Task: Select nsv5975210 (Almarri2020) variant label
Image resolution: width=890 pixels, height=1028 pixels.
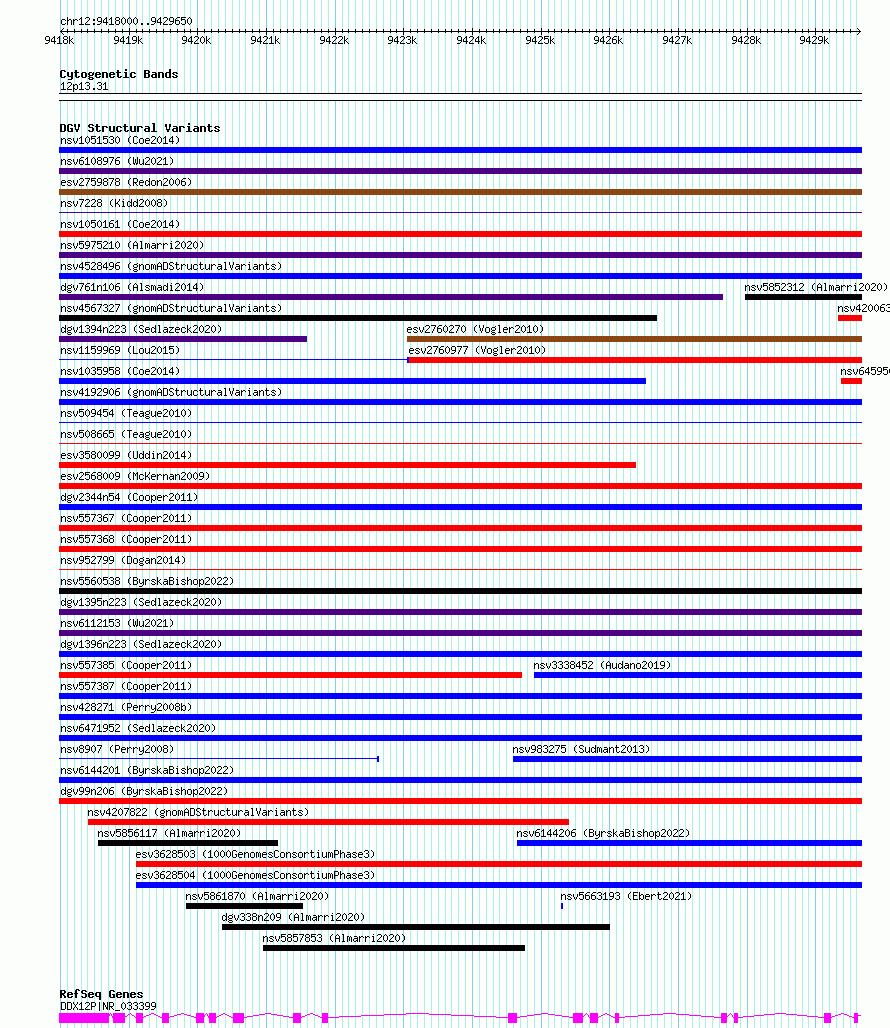Action: pyautogui.click(x=132, y=245)
